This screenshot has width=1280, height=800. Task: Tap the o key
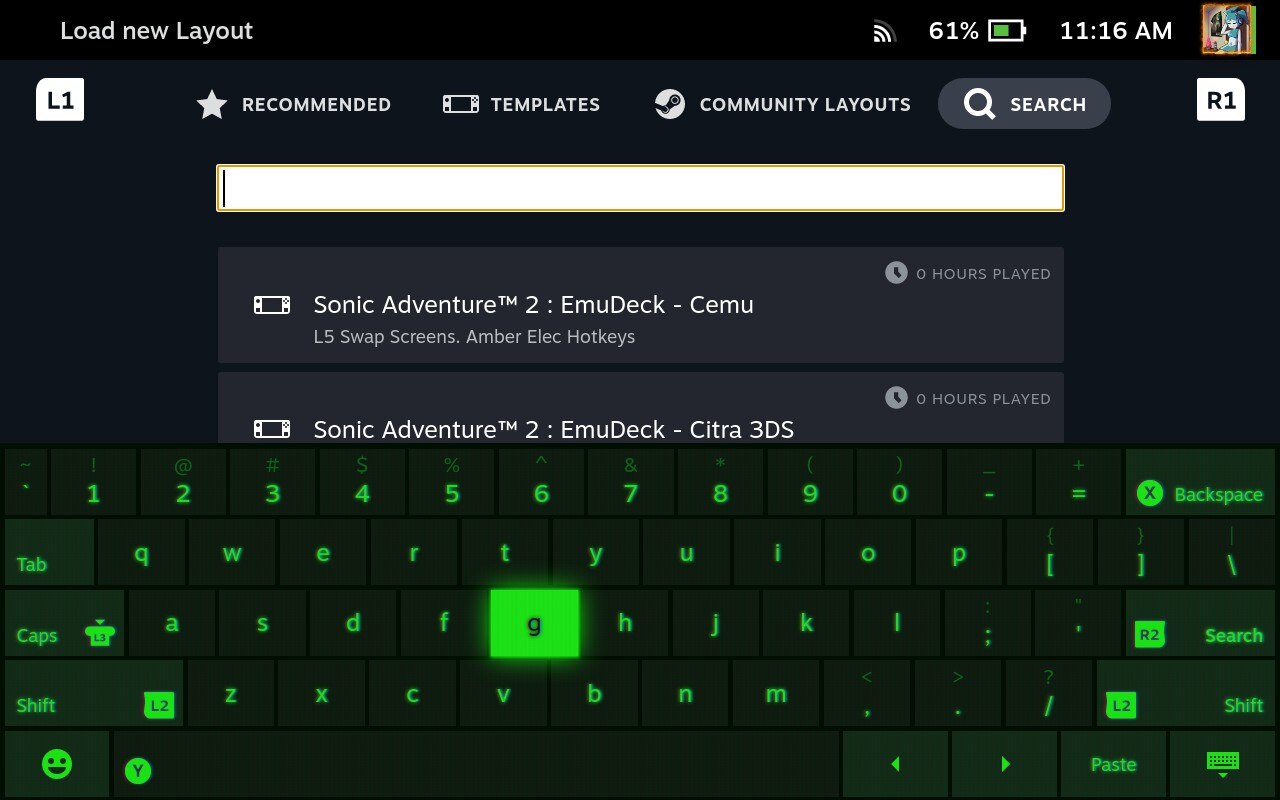[868, 552]
